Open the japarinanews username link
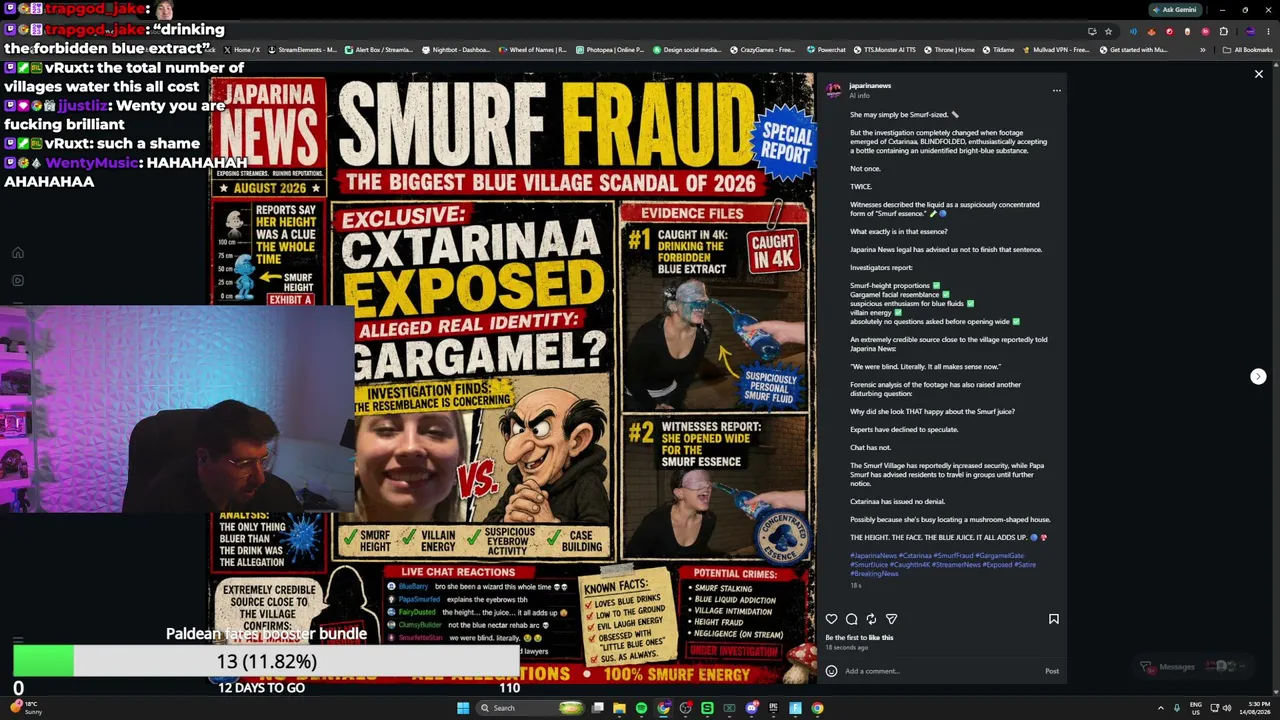 869,86
